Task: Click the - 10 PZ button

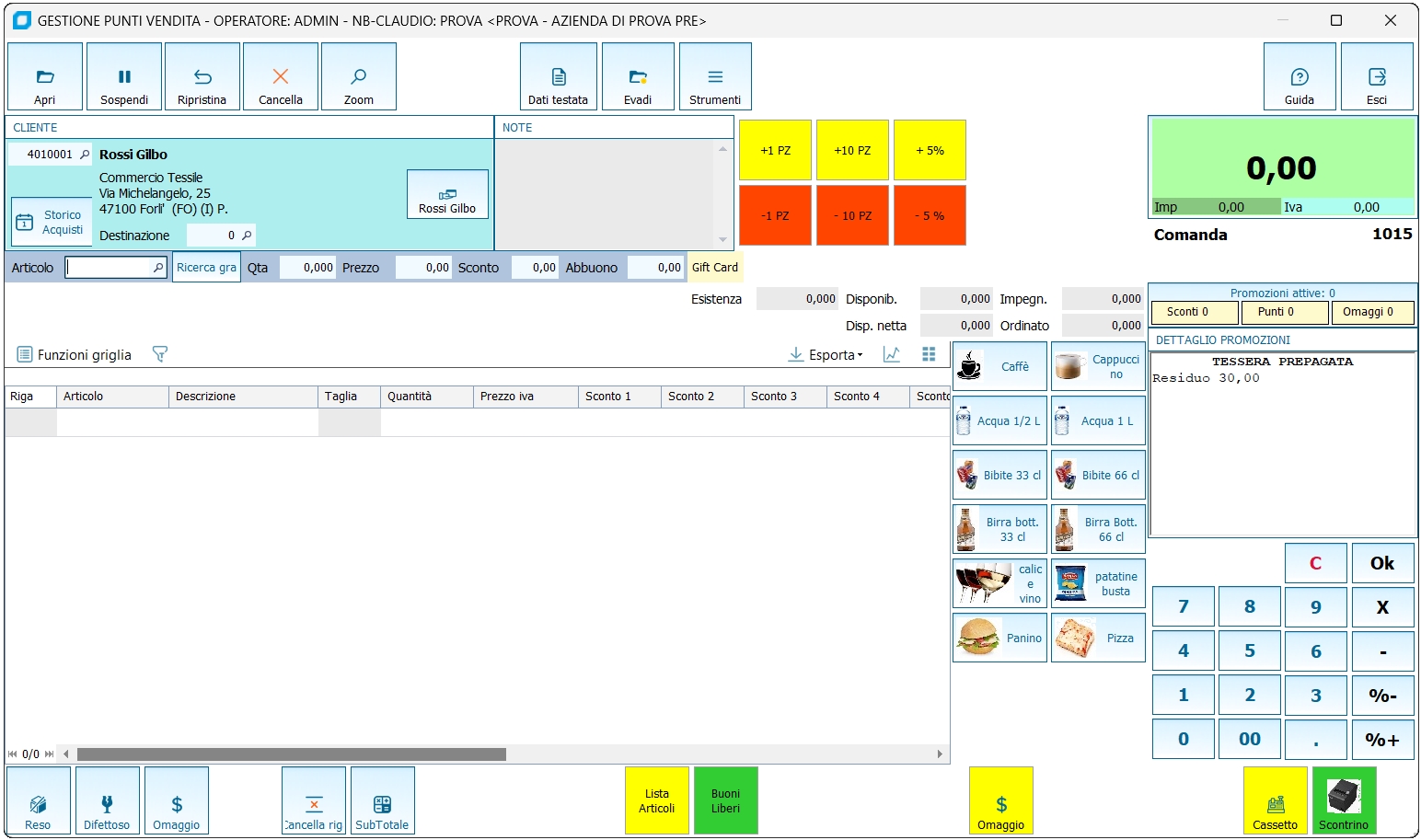Action: click(x=852, y=215)
